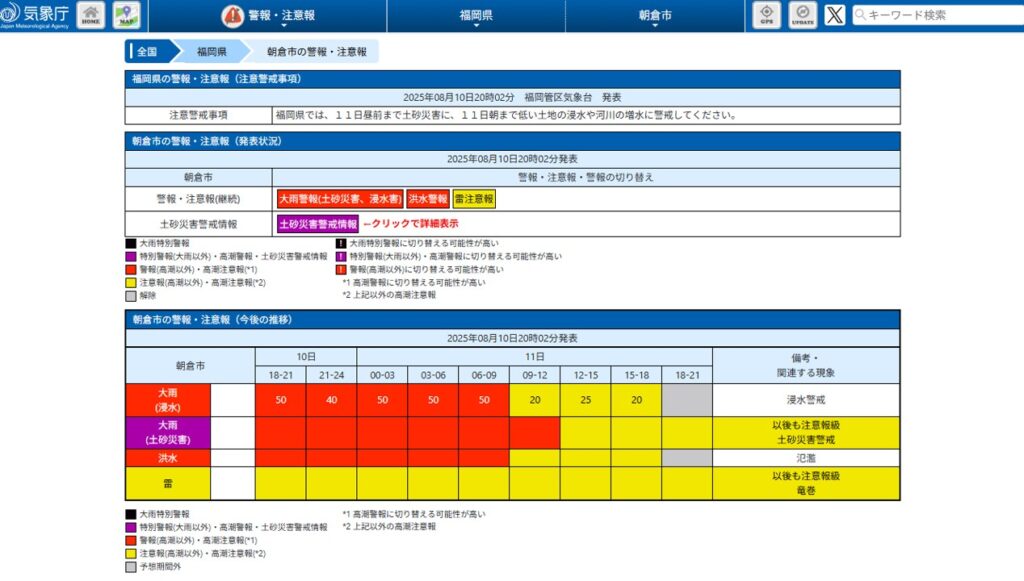Click the UPDATE refresh icon
The image size is (1024, 581).
(803, 15)
